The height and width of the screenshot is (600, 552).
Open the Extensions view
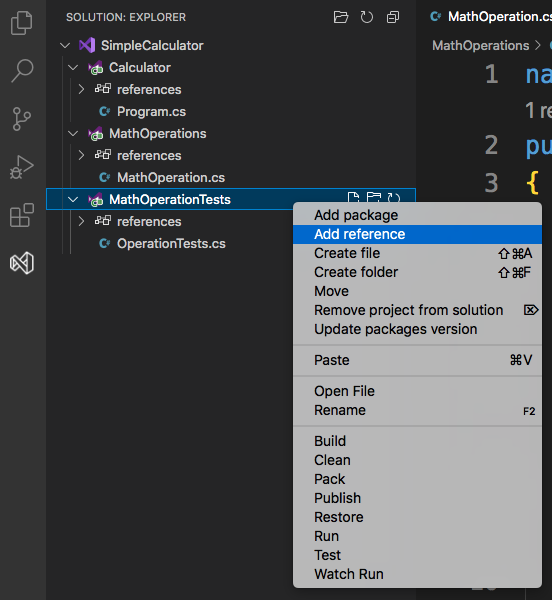pyautogui.click(x=21, y=215)
